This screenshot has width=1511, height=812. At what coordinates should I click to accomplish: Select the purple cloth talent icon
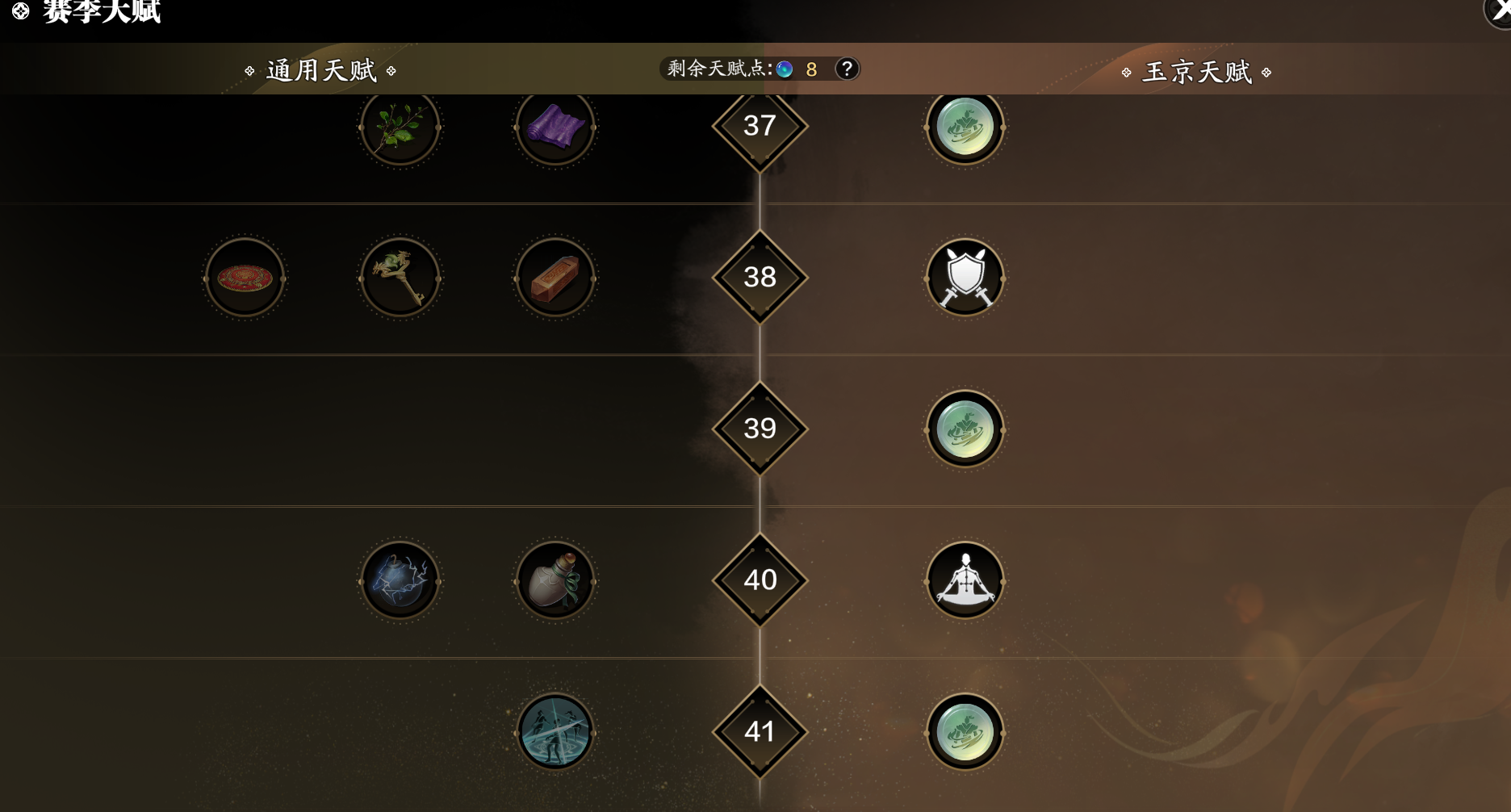coord(555,127)
